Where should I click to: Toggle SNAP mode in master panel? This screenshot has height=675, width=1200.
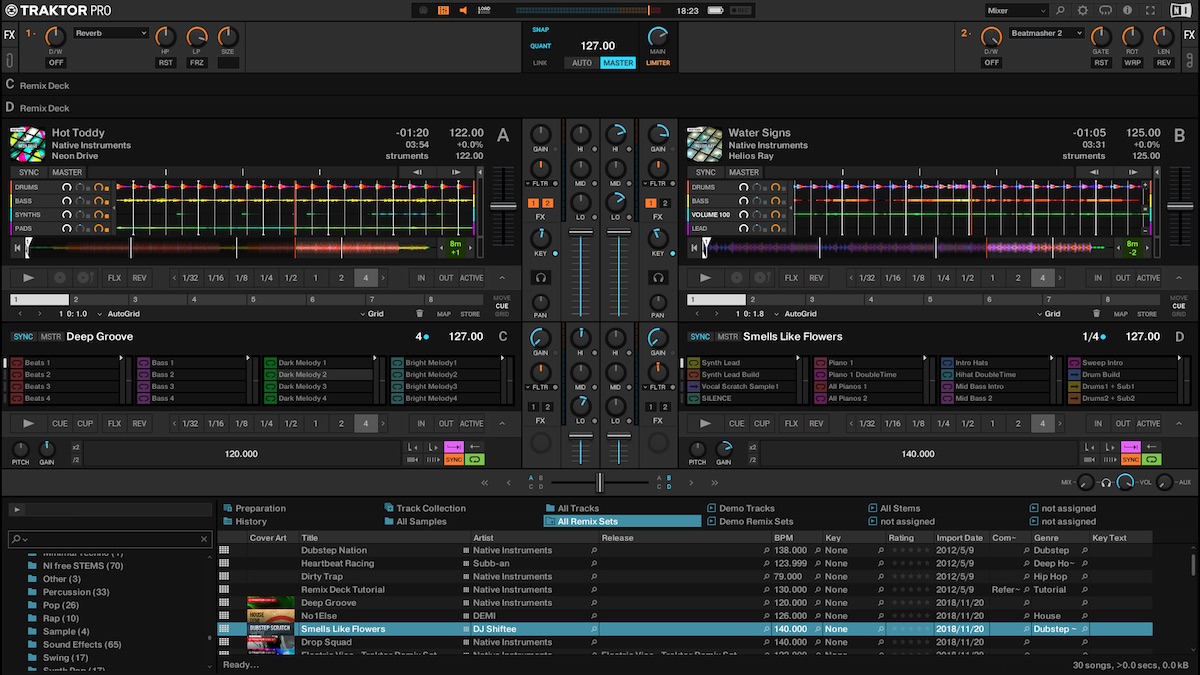click(540, 30)
